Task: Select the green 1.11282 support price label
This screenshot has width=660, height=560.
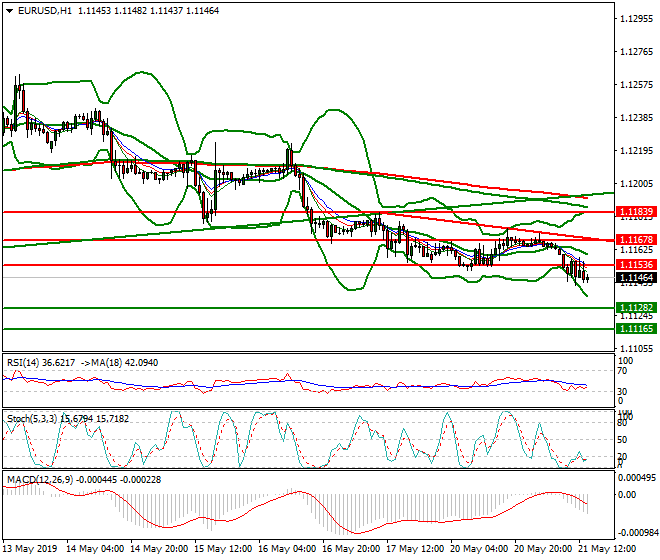Action: pos(636,308)
